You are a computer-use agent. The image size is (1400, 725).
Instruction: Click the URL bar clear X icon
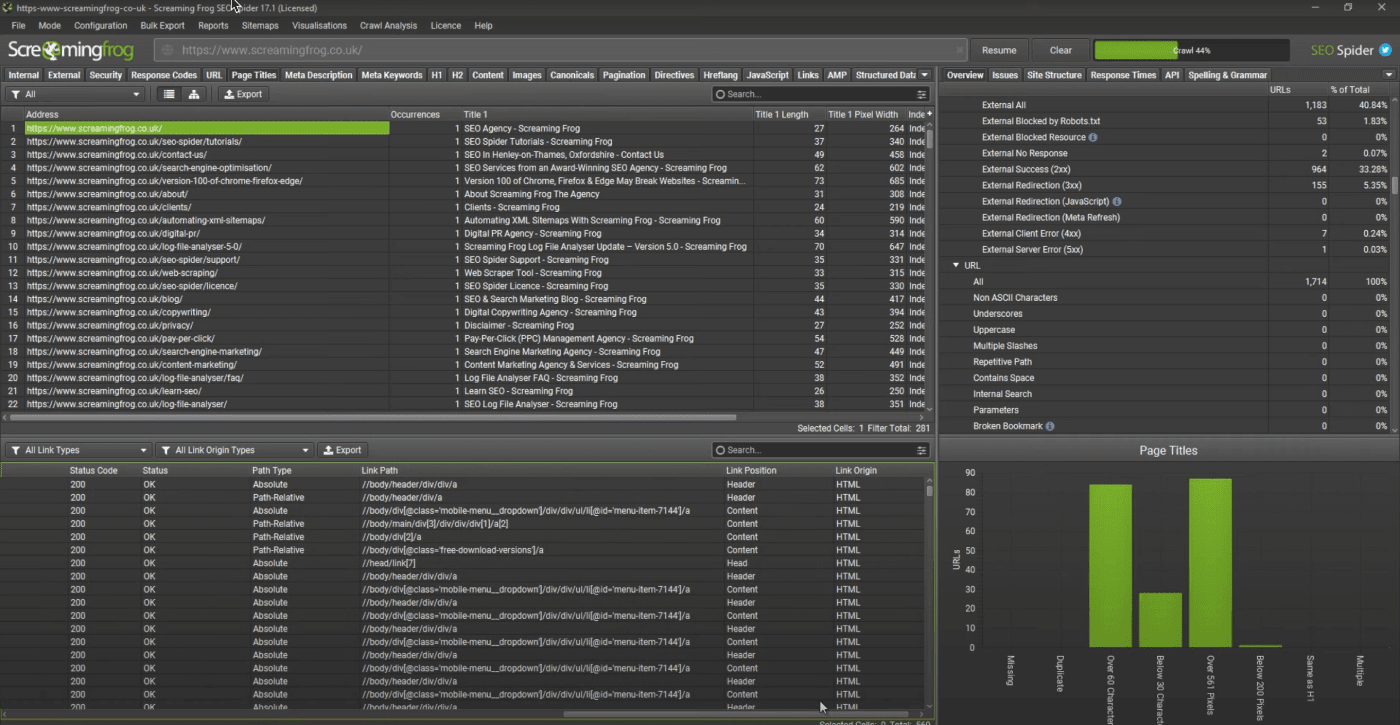click(x=959, y=50)
